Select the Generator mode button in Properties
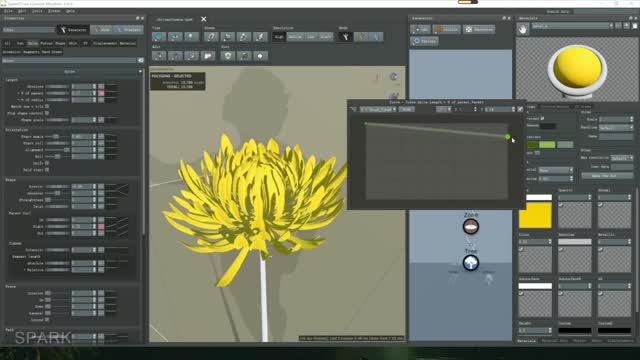 pyautogui.click(x=73, y=30)
